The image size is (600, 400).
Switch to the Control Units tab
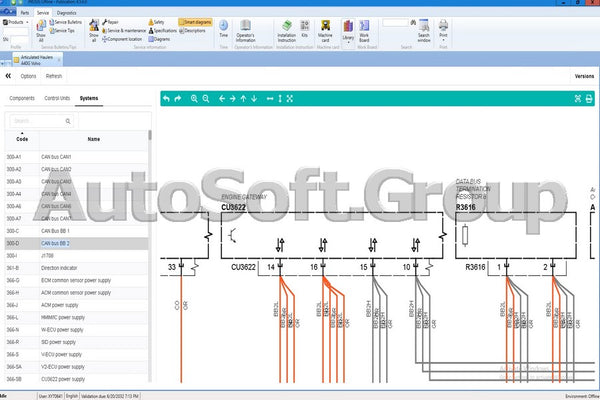pyautogui.click(x=57, y=98)
